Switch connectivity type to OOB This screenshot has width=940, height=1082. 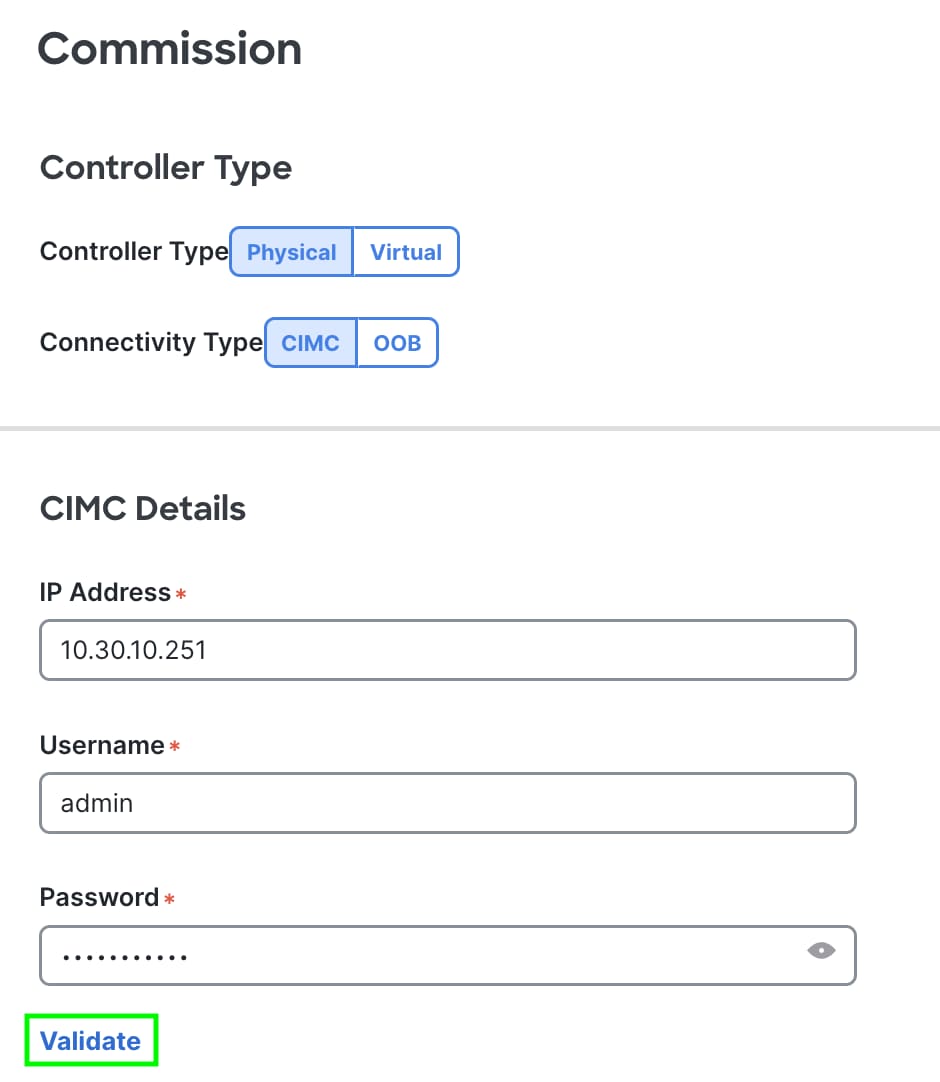pos(398,343)
